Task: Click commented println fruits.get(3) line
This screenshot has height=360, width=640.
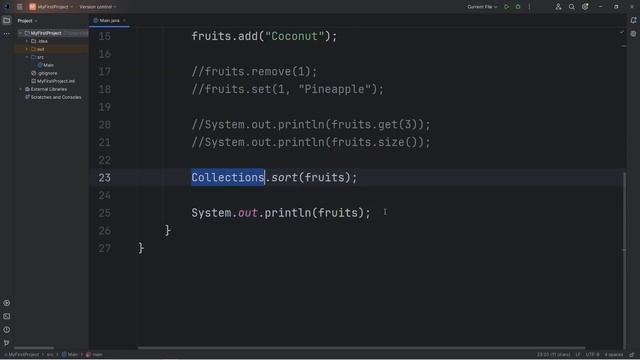Action: (311, 124)
